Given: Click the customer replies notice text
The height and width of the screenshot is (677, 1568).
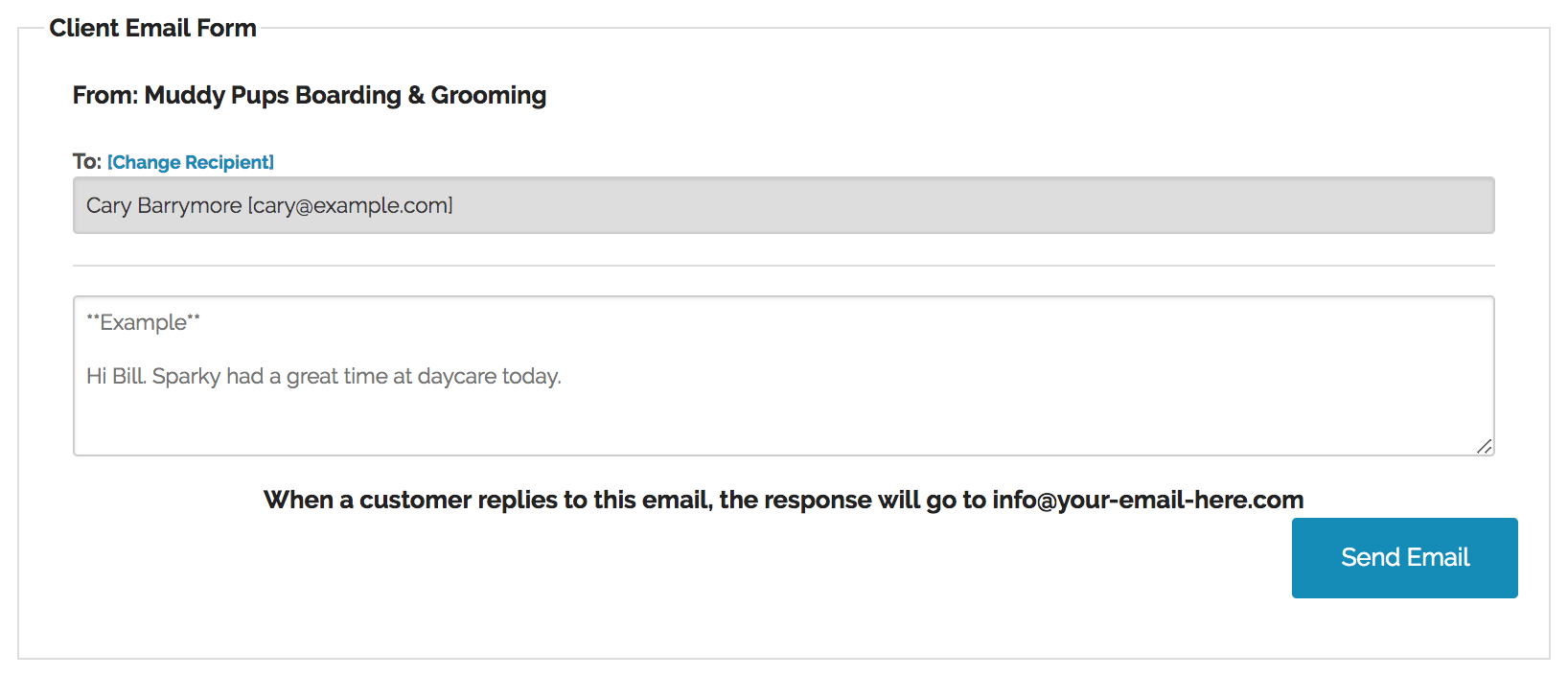Looking at the screenshot, I should pos(783,500).
